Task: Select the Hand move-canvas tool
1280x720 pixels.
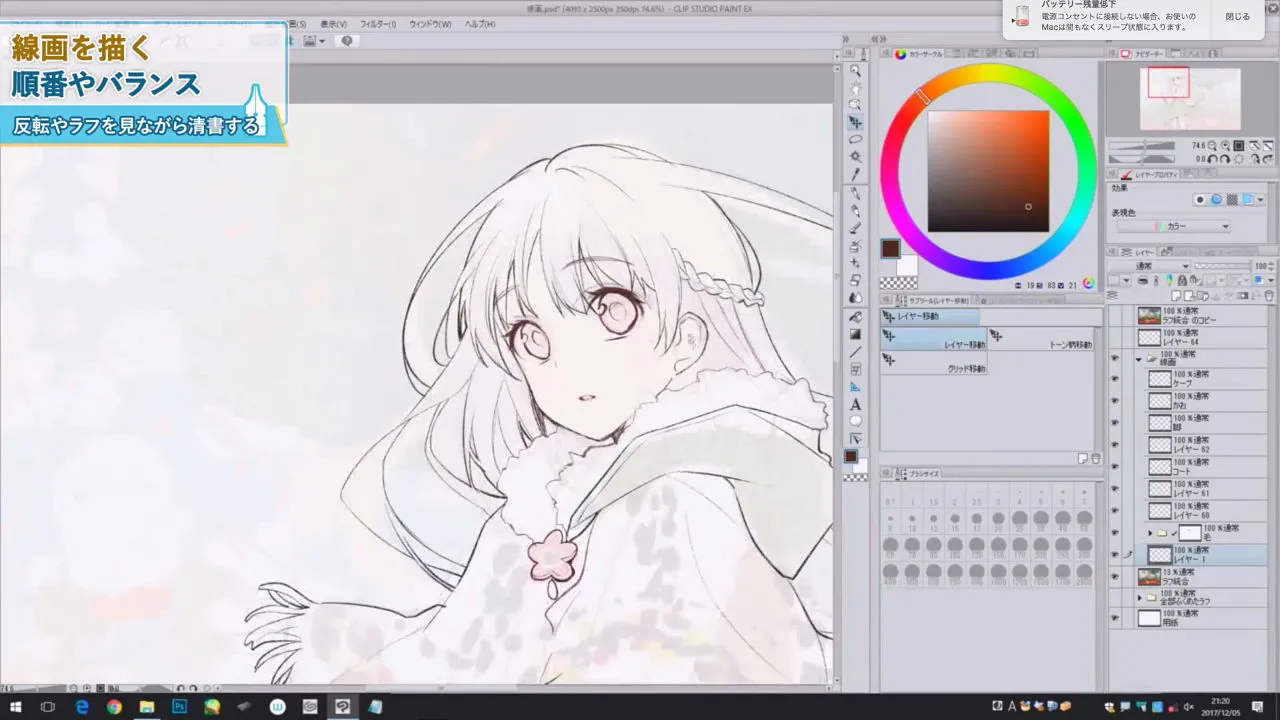Action: pos(855,87)
